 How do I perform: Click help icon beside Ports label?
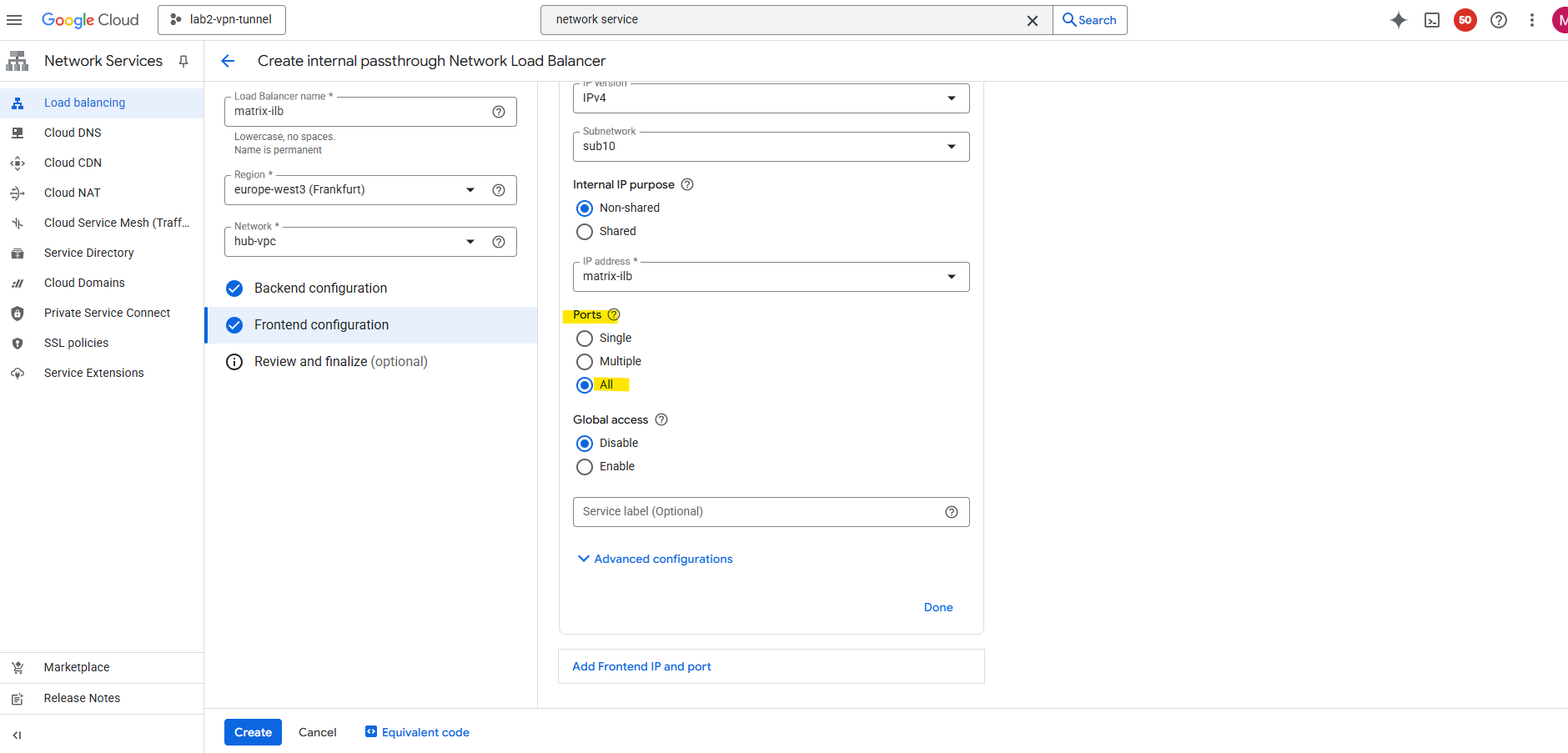point(614,314)
